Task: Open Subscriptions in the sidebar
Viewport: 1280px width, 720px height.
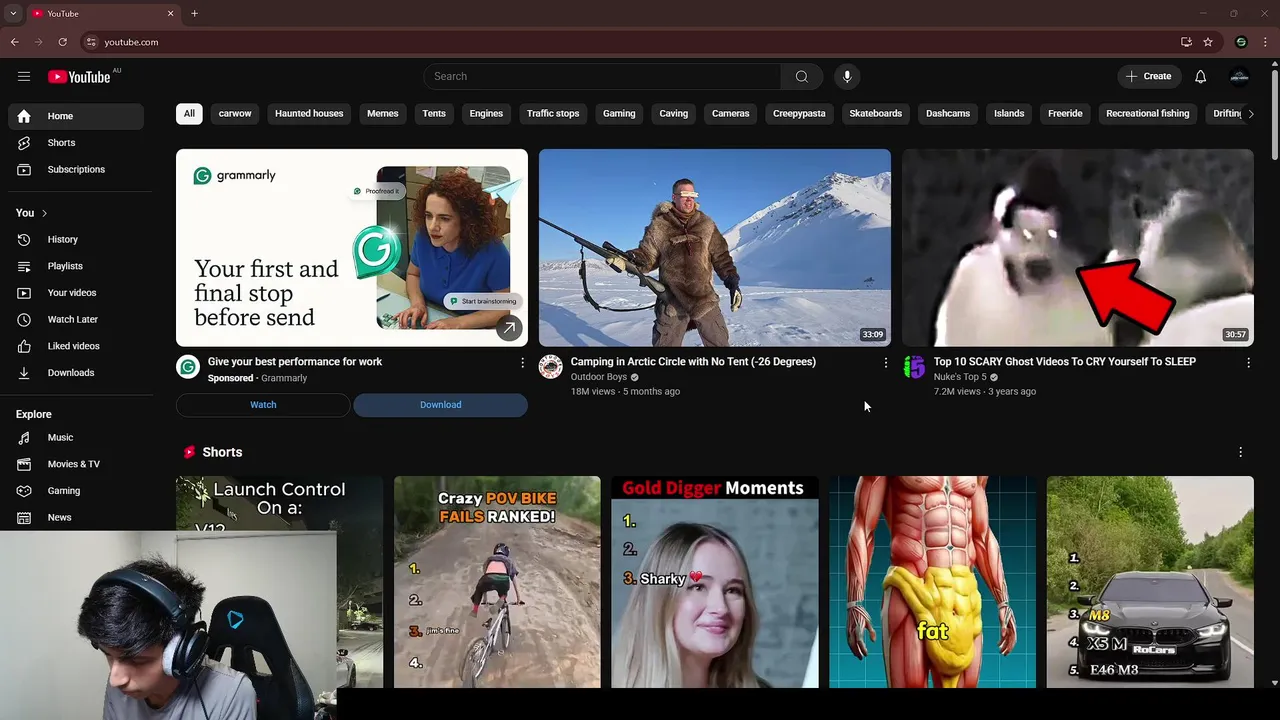Action: pos(76,169)
